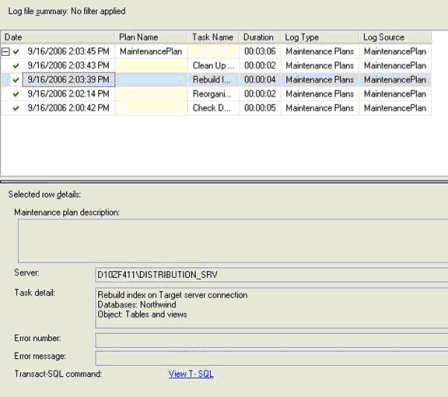
Task: Select date 9/16/2006 2:02:14 PM
Action: 68,94
